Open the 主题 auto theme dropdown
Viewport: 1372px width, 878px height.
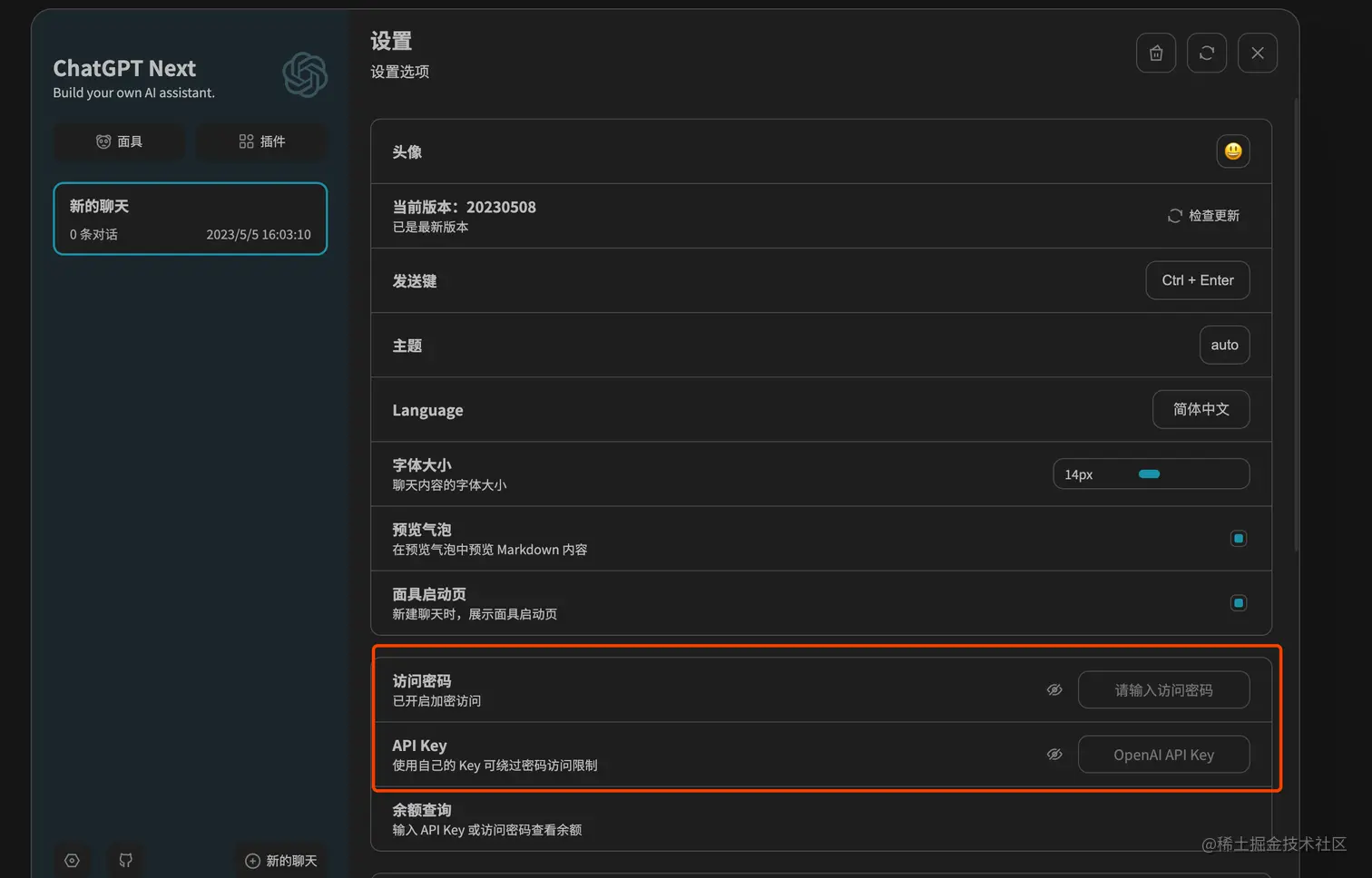point(1224,345)
